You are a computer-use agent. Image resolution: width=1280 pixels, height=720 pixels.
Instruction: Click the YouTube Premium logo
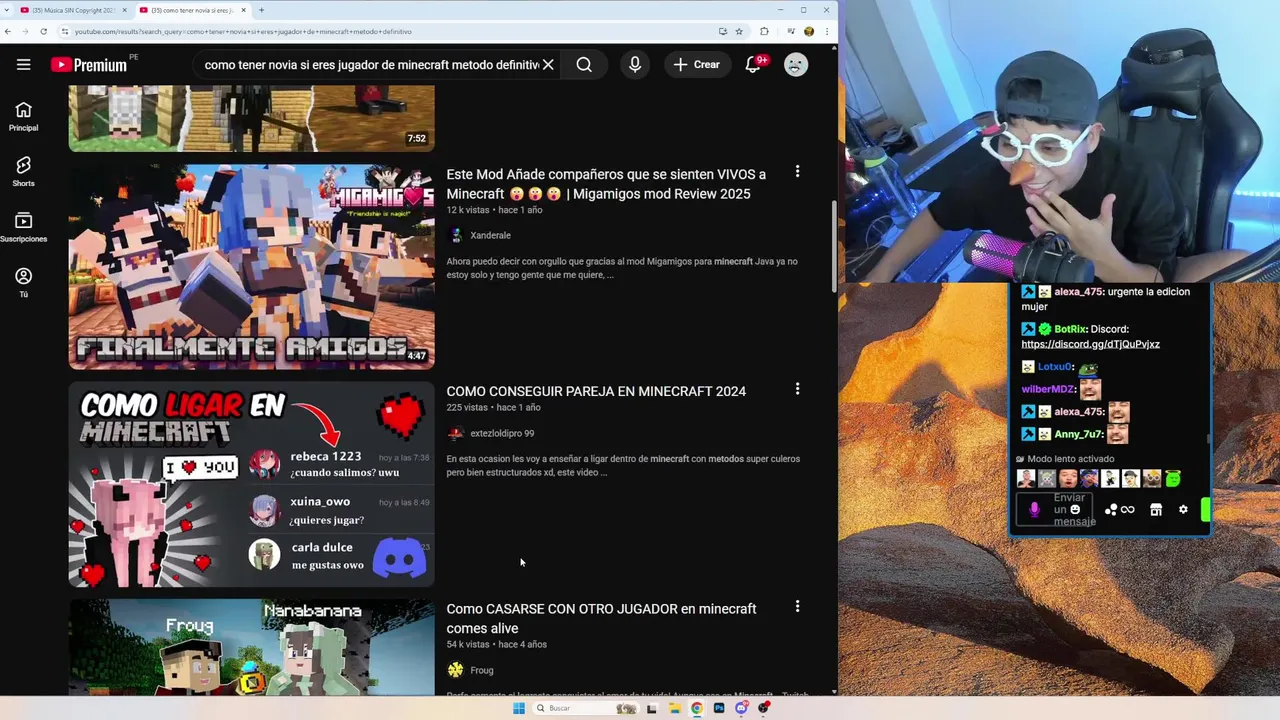[x=89, y=65]
